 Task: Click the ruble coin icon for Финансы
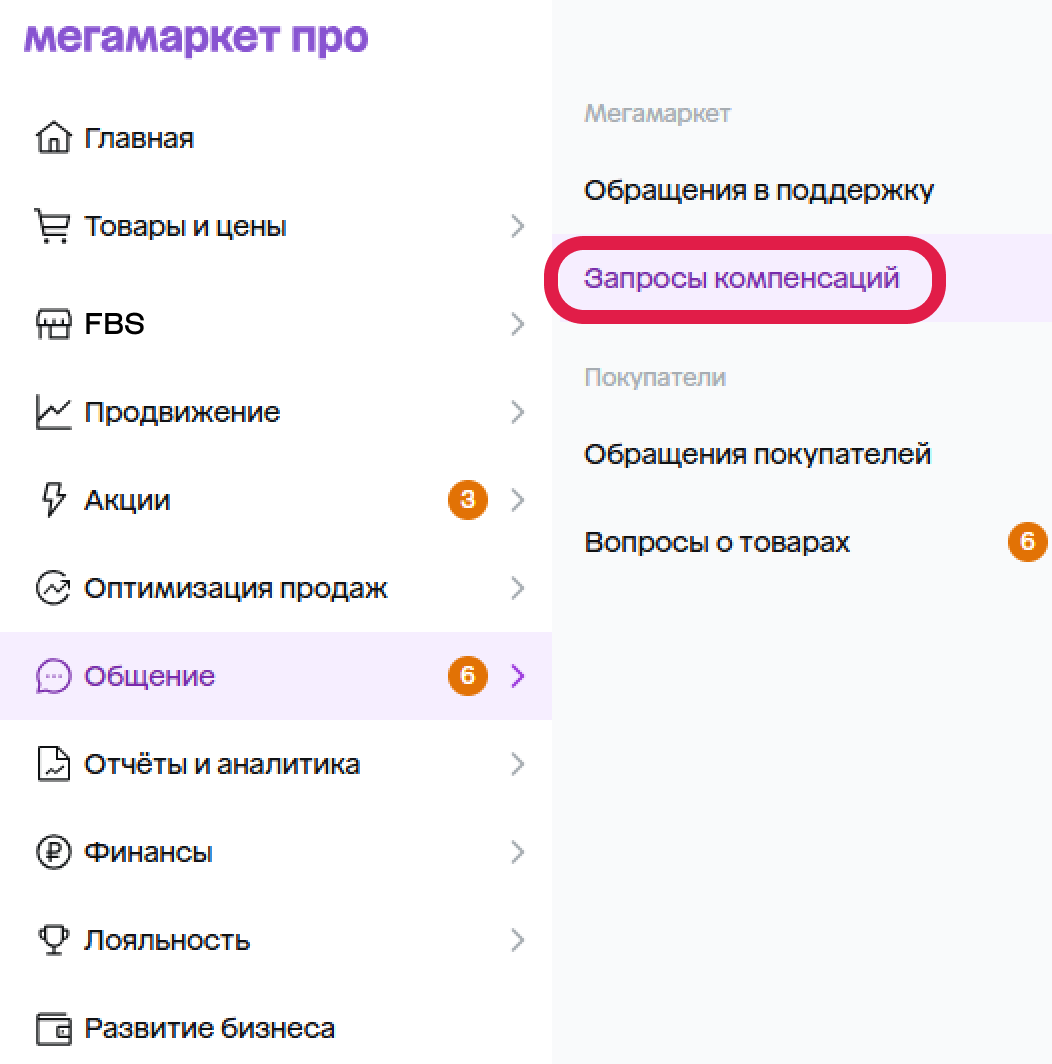coord(54,852)
